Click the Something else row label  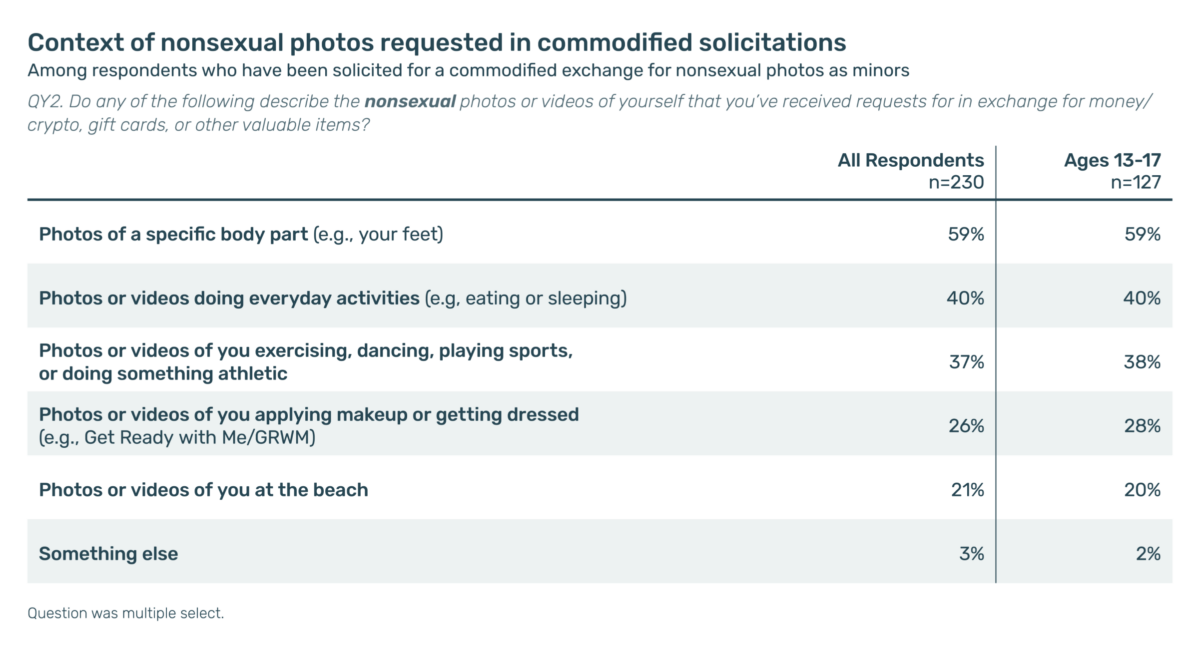(x=108, y=553)
